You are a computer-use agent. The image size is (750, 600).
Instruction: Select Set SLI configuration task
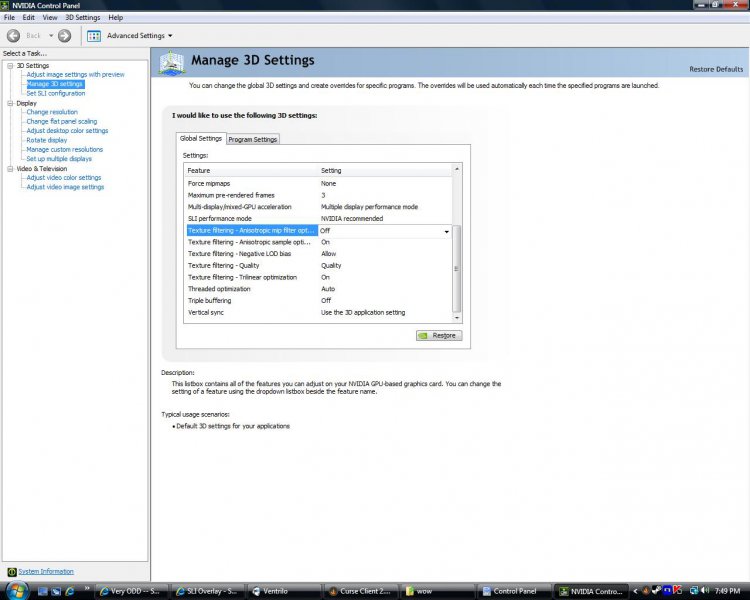[x=55, y=94]
